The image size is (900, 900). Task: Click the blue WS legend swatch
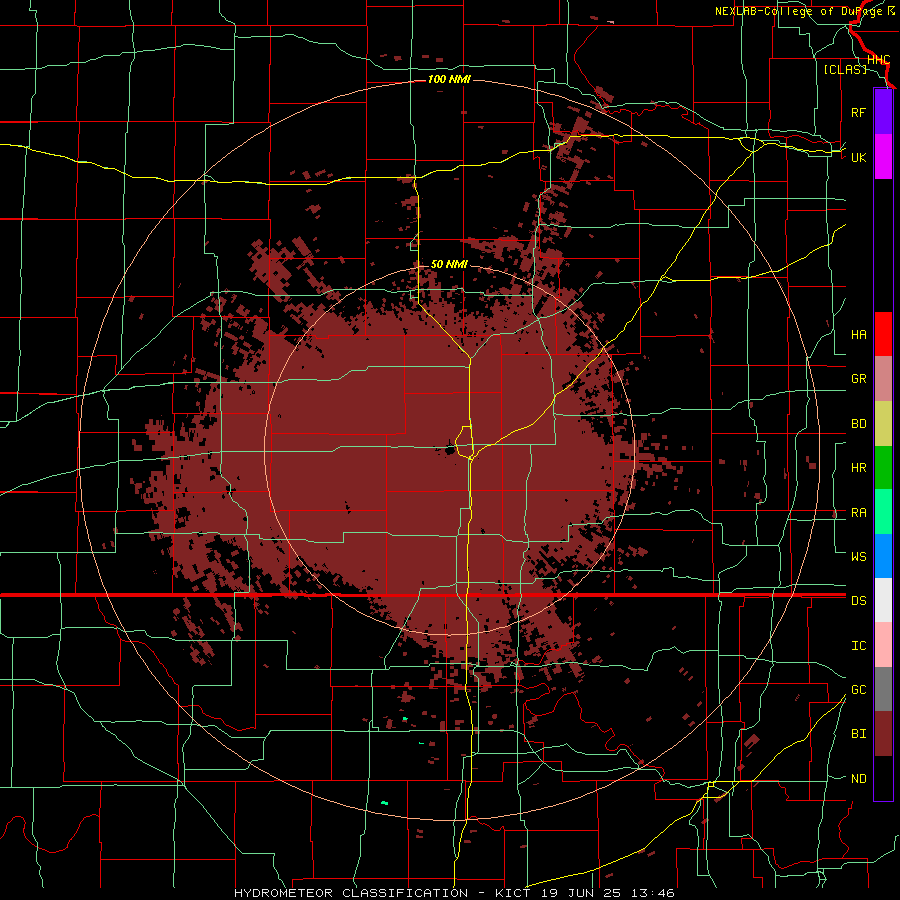point(883,556)
